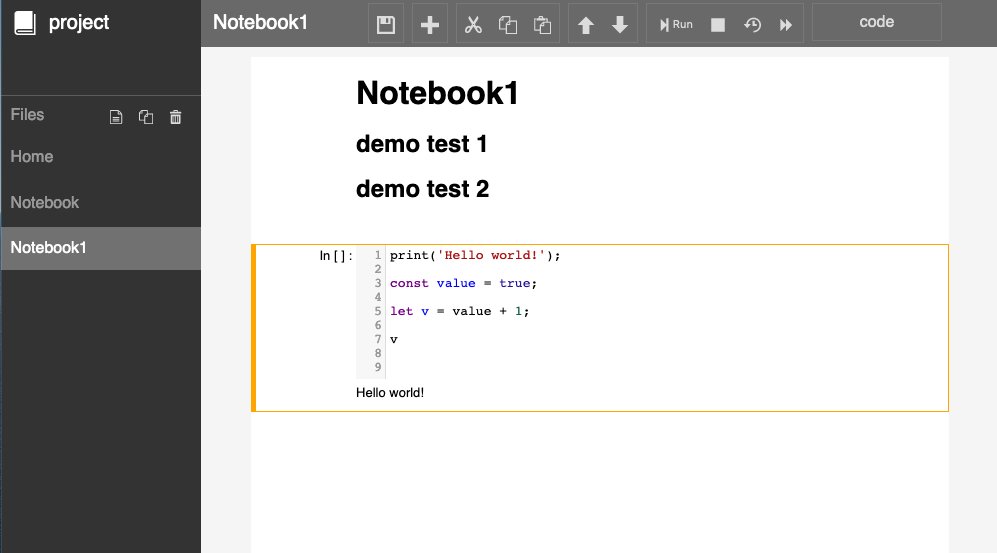This screenshot has width=997, height=553.
Task: Click the 'let v = value + 1;' line
Action: coord(459,311)
